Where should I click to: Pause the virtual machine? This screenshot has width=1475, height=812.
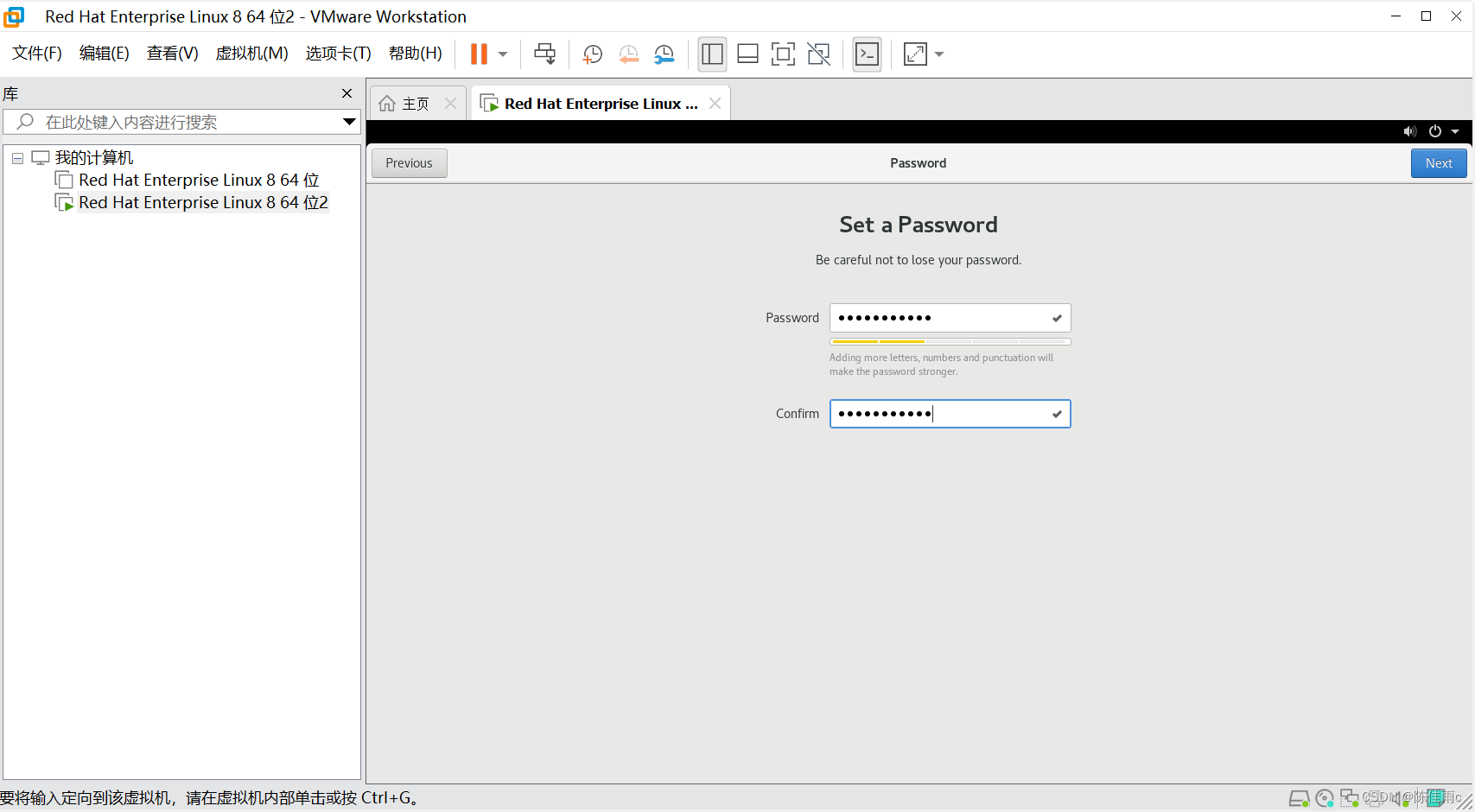479,54
